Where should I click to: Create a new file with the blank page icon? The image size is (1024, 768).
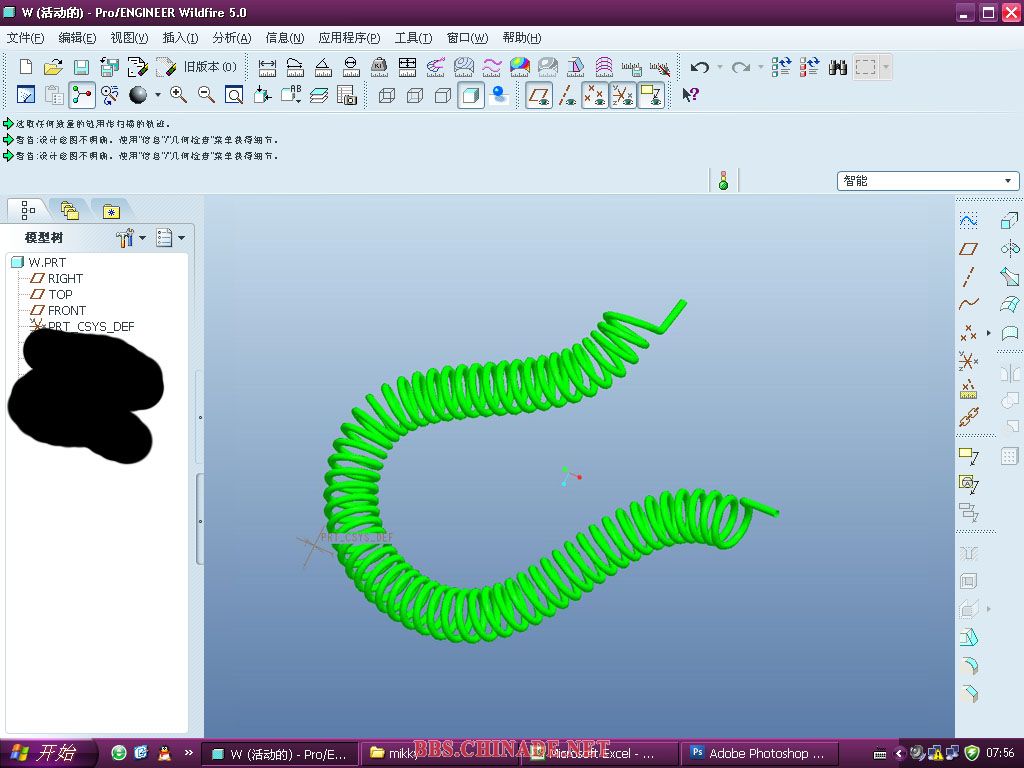pyautogui.click(x=25, y=67)
